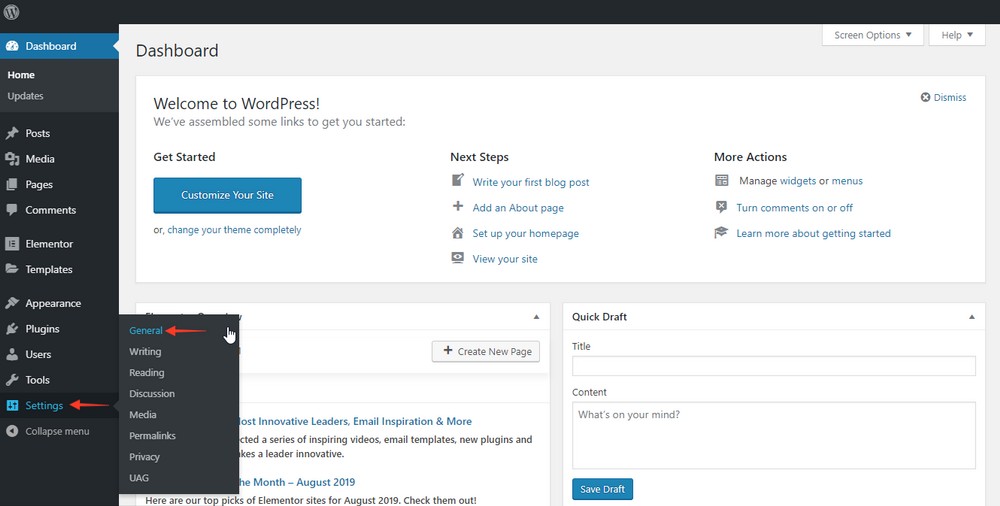Viewport: 1000px width, 506px height.
Task: Collapse the admin sidebar menu
Action: 48,431
